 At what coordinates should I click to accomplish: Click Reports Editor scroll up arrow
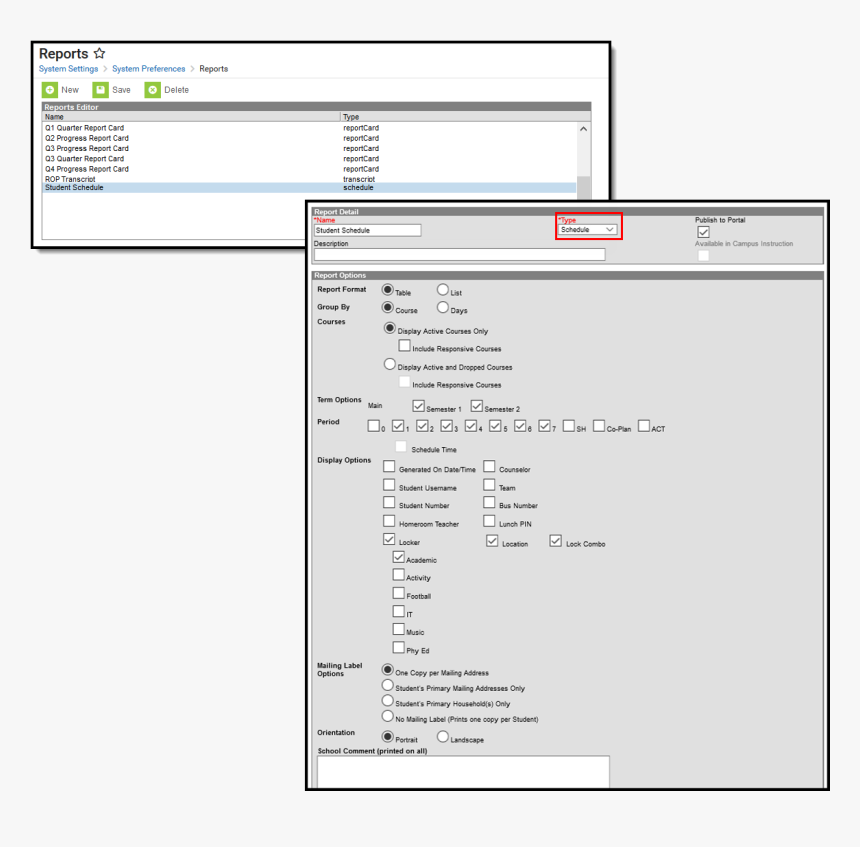point(584,129)
